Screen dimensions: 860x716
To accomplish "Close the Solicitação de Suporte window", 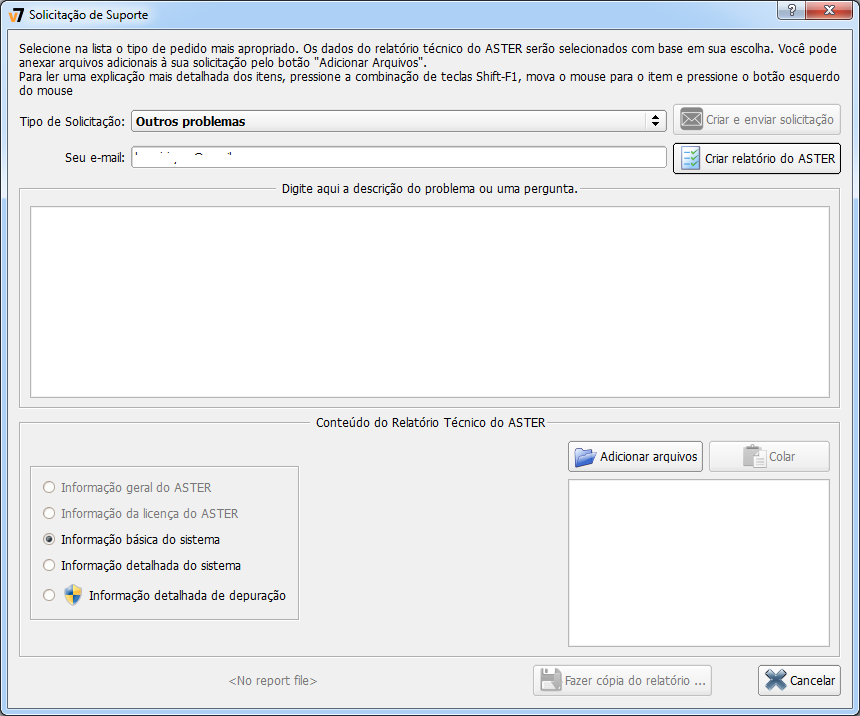I will point(832,9).
